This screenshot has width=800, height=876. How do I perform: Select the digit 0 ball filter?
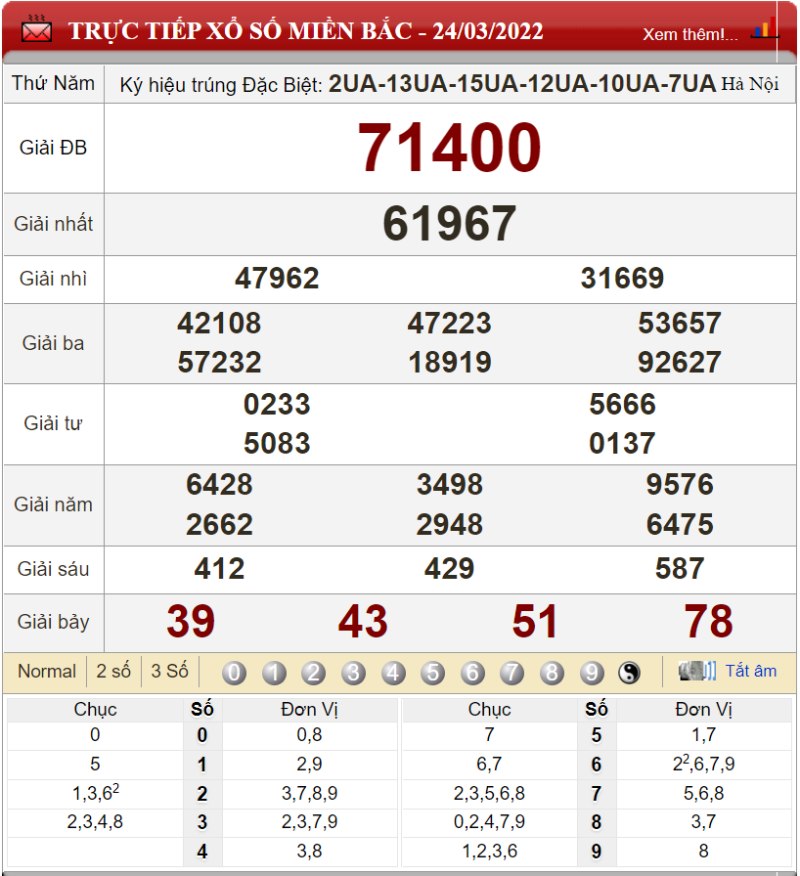point(234,673)
